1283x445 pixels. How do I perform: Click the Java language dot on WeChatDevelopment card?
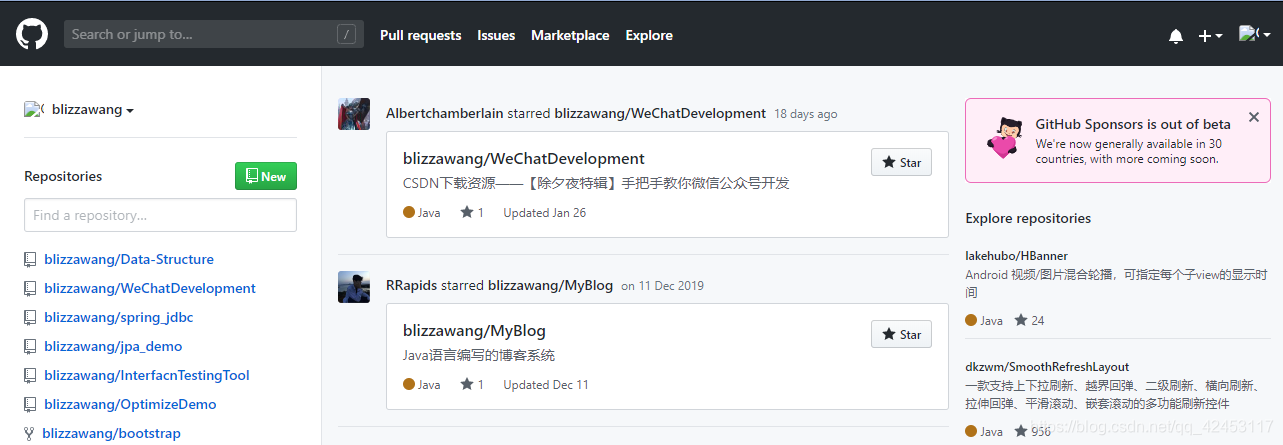[x=409, y=212]
